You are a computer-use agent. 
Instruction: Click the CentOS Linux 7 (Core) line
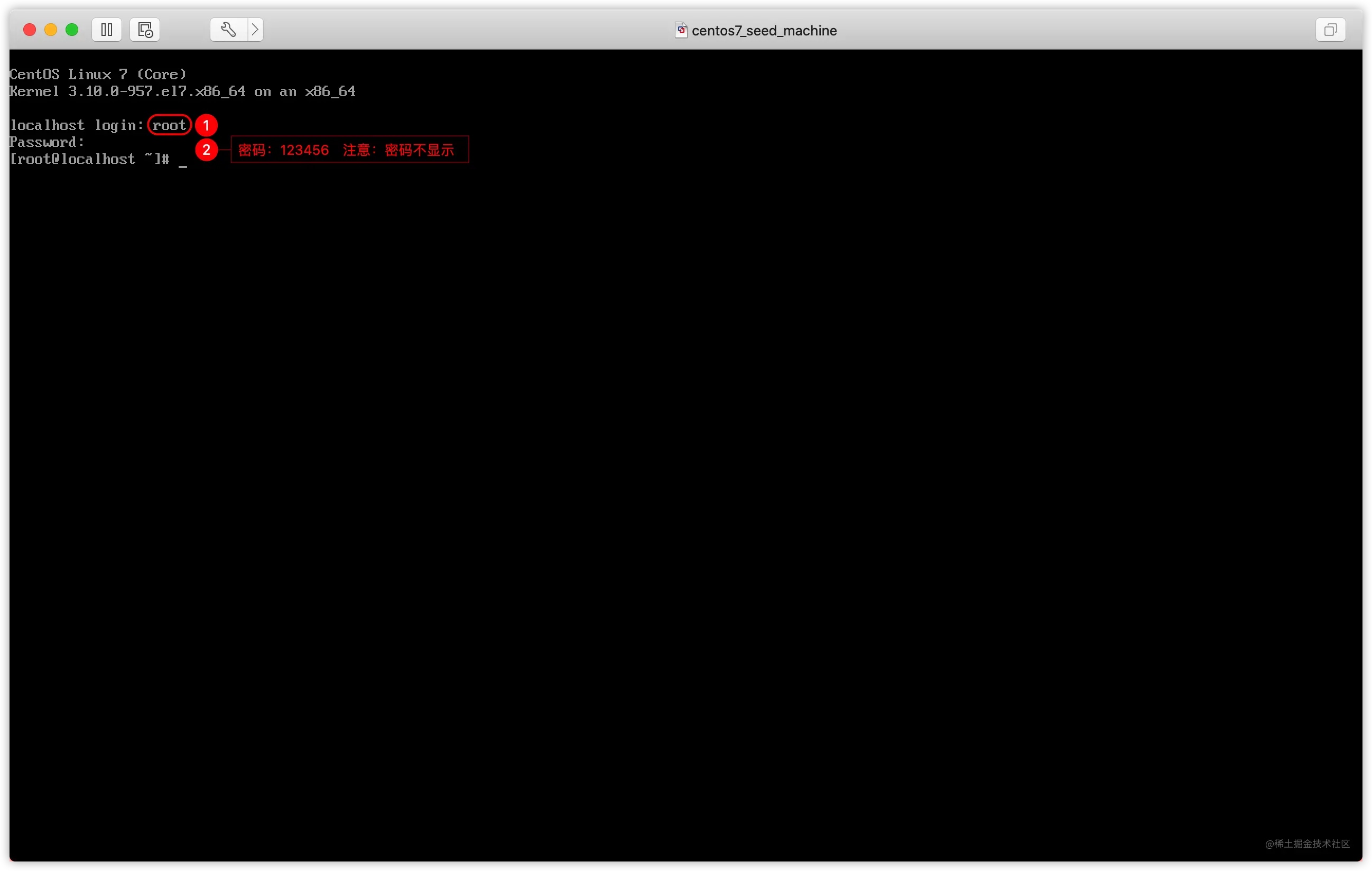pos(98,75)
